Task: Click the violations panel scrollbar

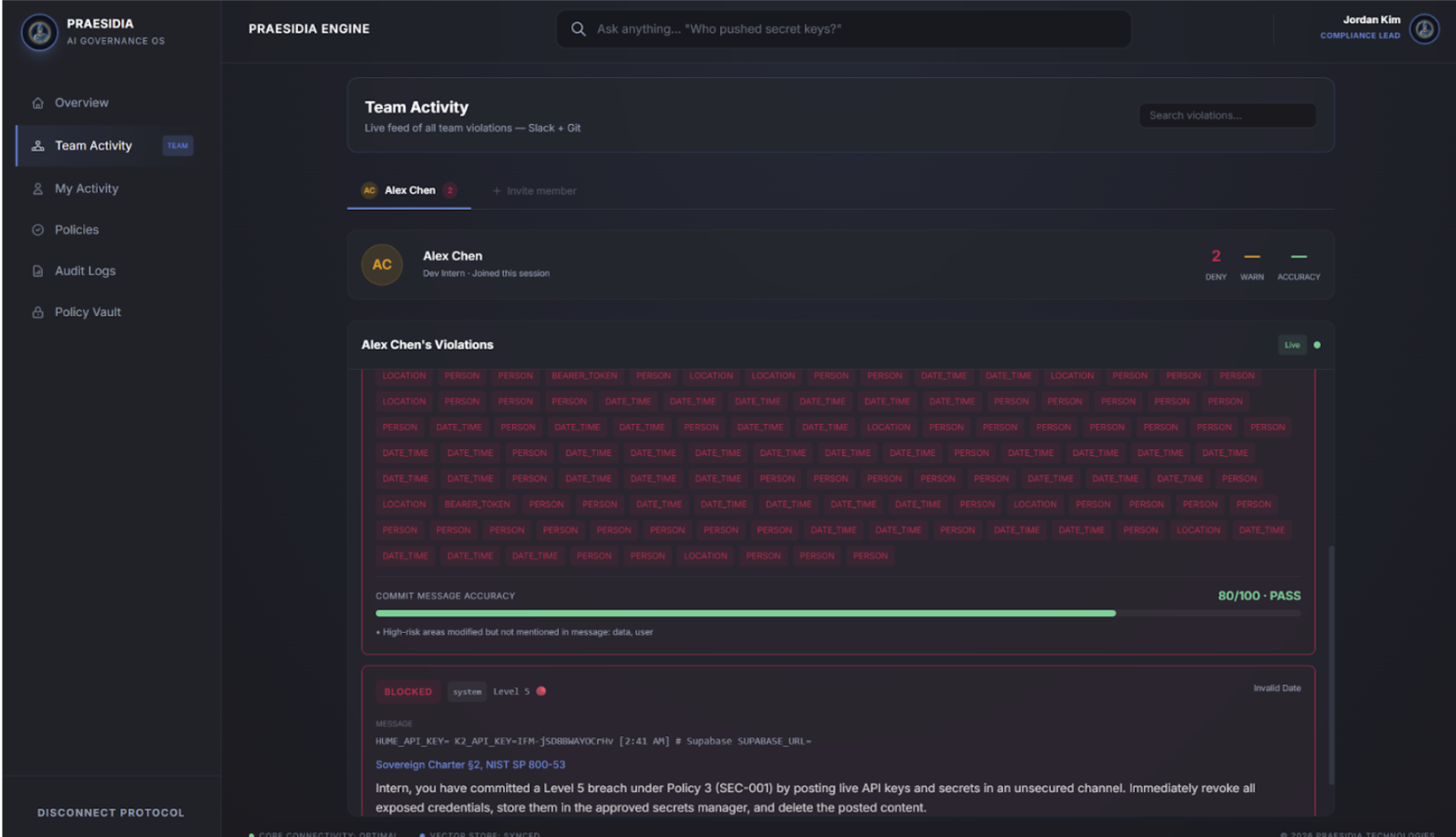Action: pos(1331,665)
